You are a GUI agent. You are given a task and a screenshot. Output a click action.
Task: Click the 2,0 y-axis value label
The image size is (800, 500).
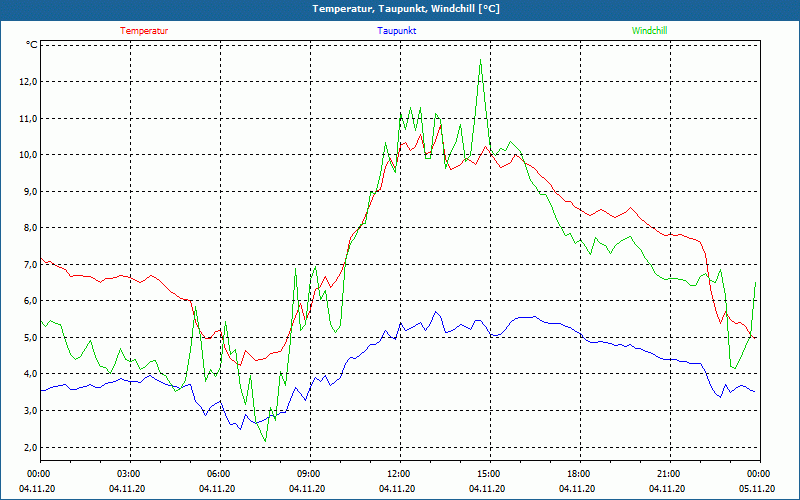tap(30, 447)
